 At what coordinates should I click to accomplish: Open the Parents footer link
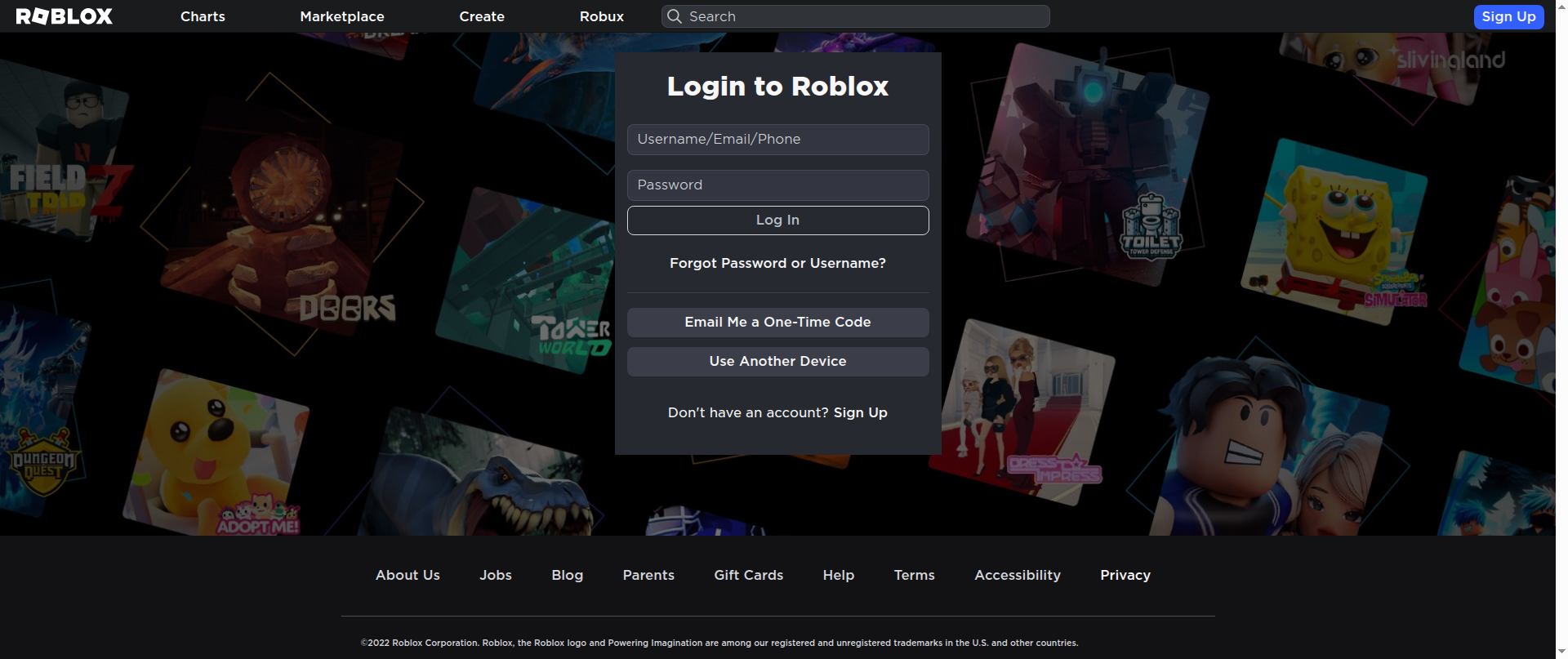[x=648, y=575]
